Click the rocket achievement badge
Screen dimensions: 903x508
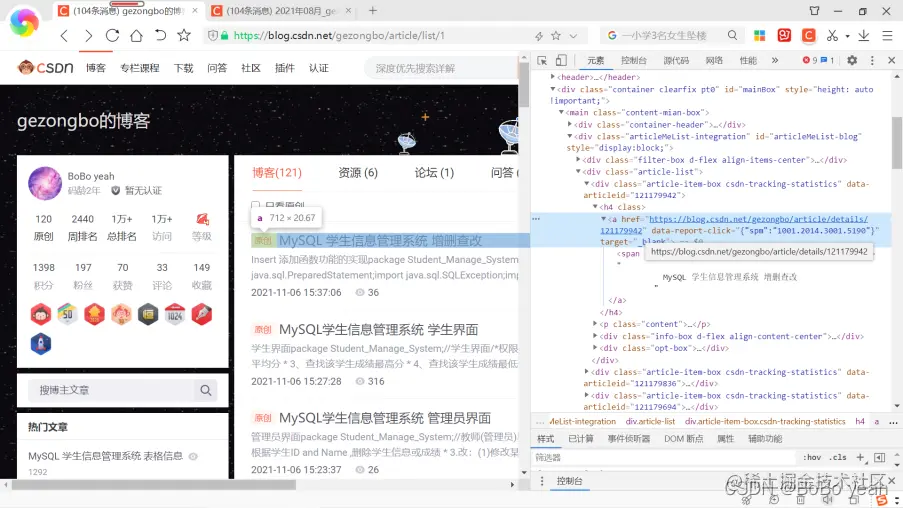[x=41, y=344]
